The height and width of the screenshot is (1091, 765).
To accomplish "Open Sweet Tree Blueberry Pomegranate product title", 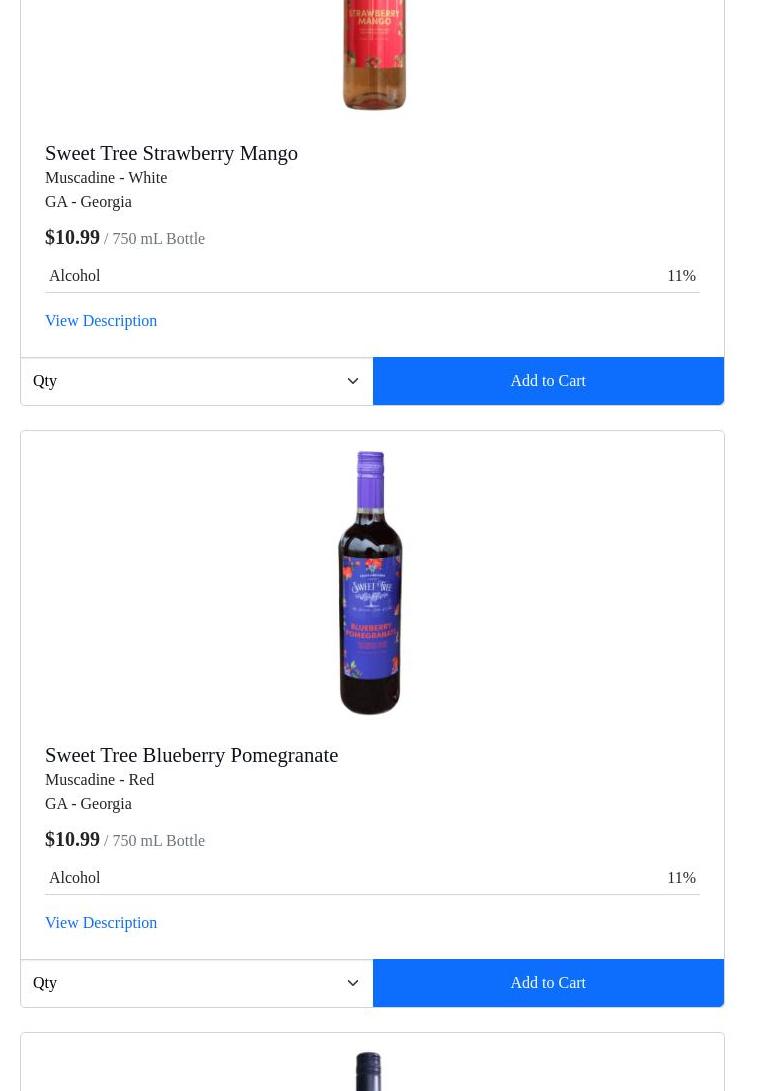I will (191, 755).
